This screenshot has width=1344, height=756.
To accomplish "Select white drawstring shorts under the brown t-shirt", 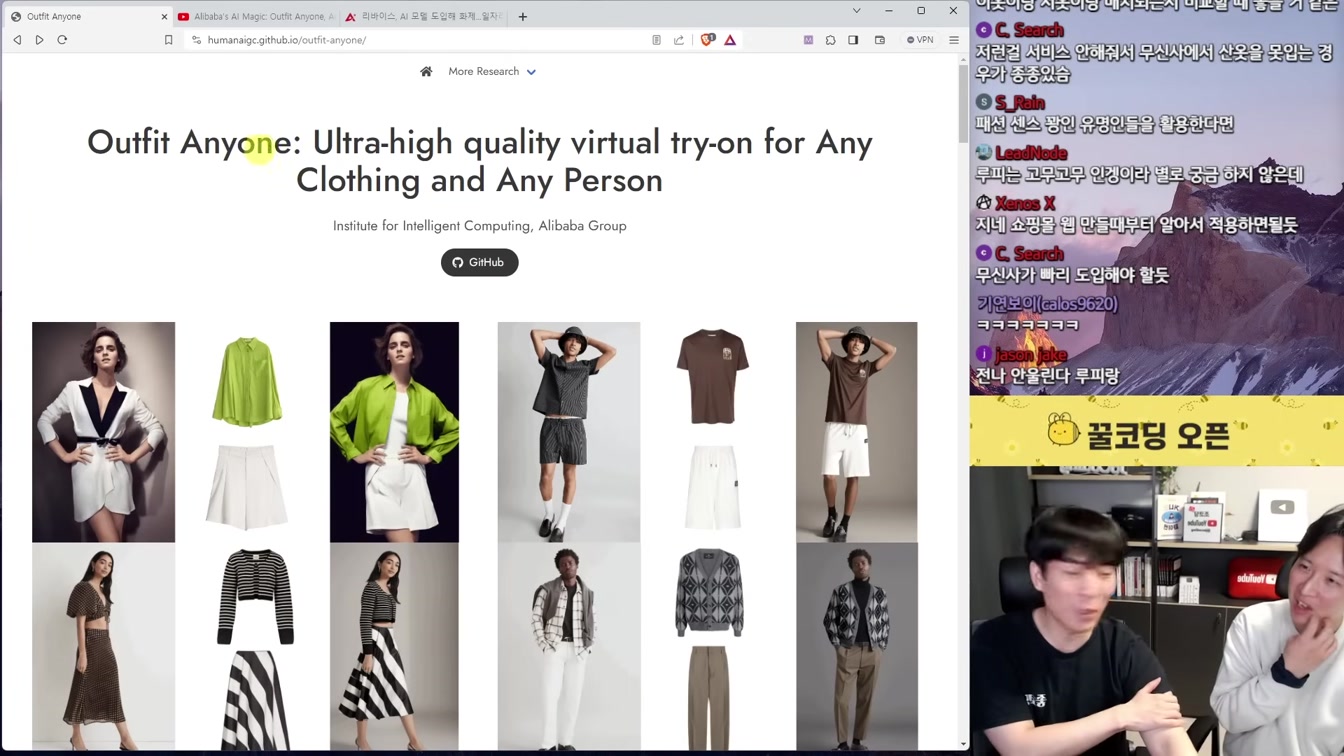I will point(713,487).
